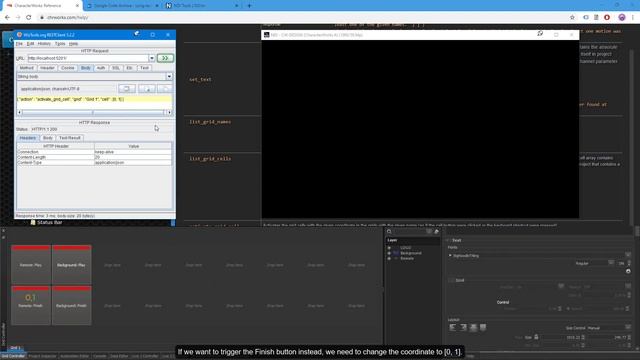
Task: Click the Content-Type header row
Action: [94, 162]
